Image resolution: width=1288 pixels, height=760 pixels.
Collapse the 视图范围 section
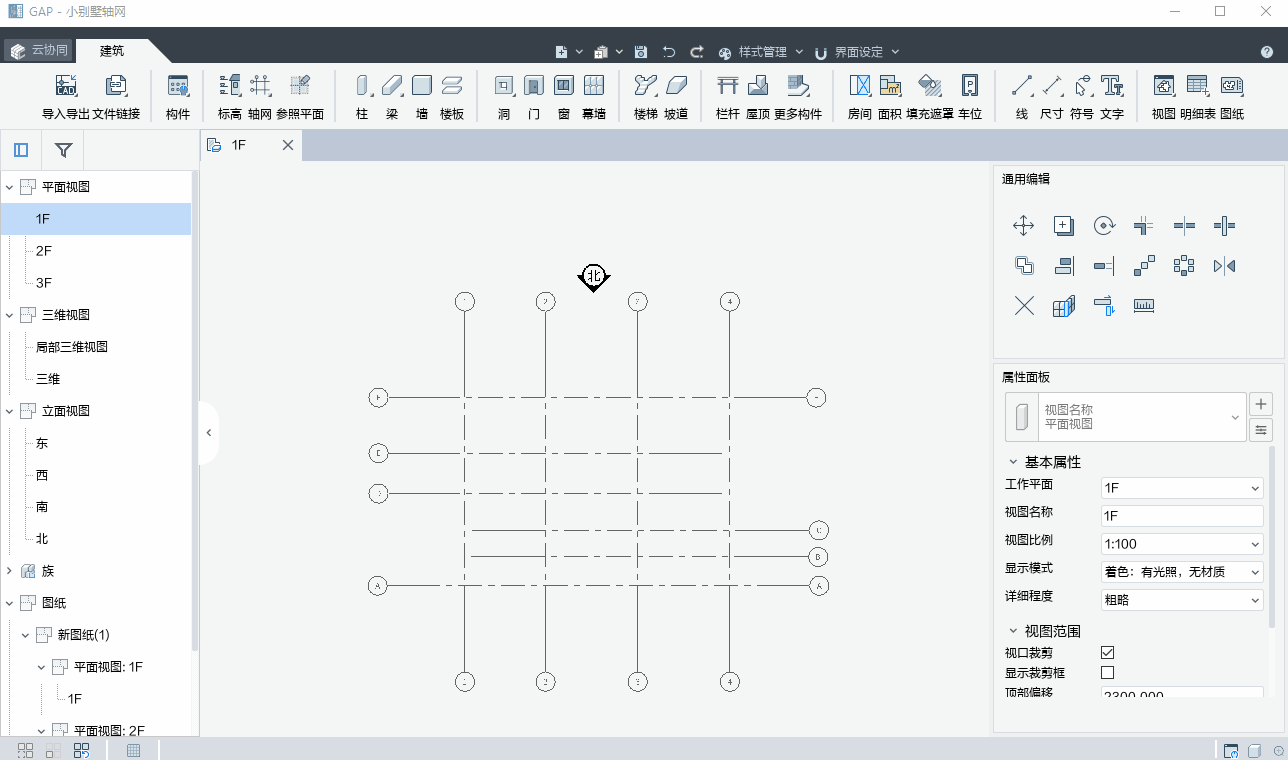click(1011, 631)
